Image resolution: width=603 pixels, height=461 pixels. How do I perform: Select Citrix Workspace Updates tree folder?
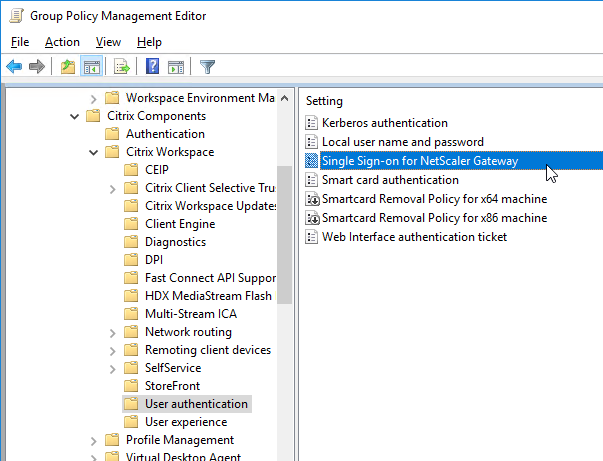pyautogui.click(x=210, y=206)
